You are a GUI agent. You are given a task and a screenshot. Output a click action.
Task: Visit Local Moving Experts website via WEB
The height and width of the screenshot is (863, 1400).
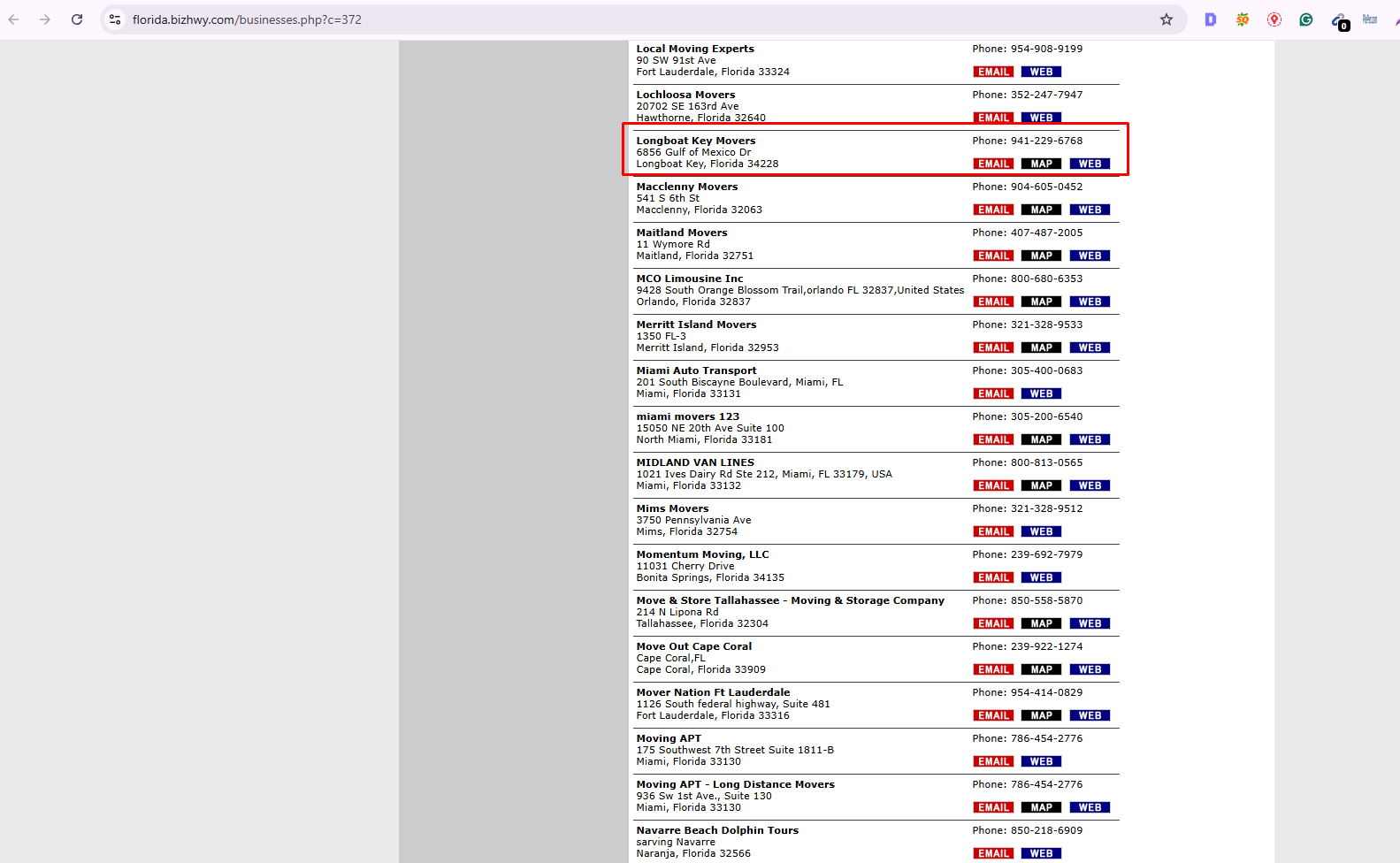click(1041, 73)
